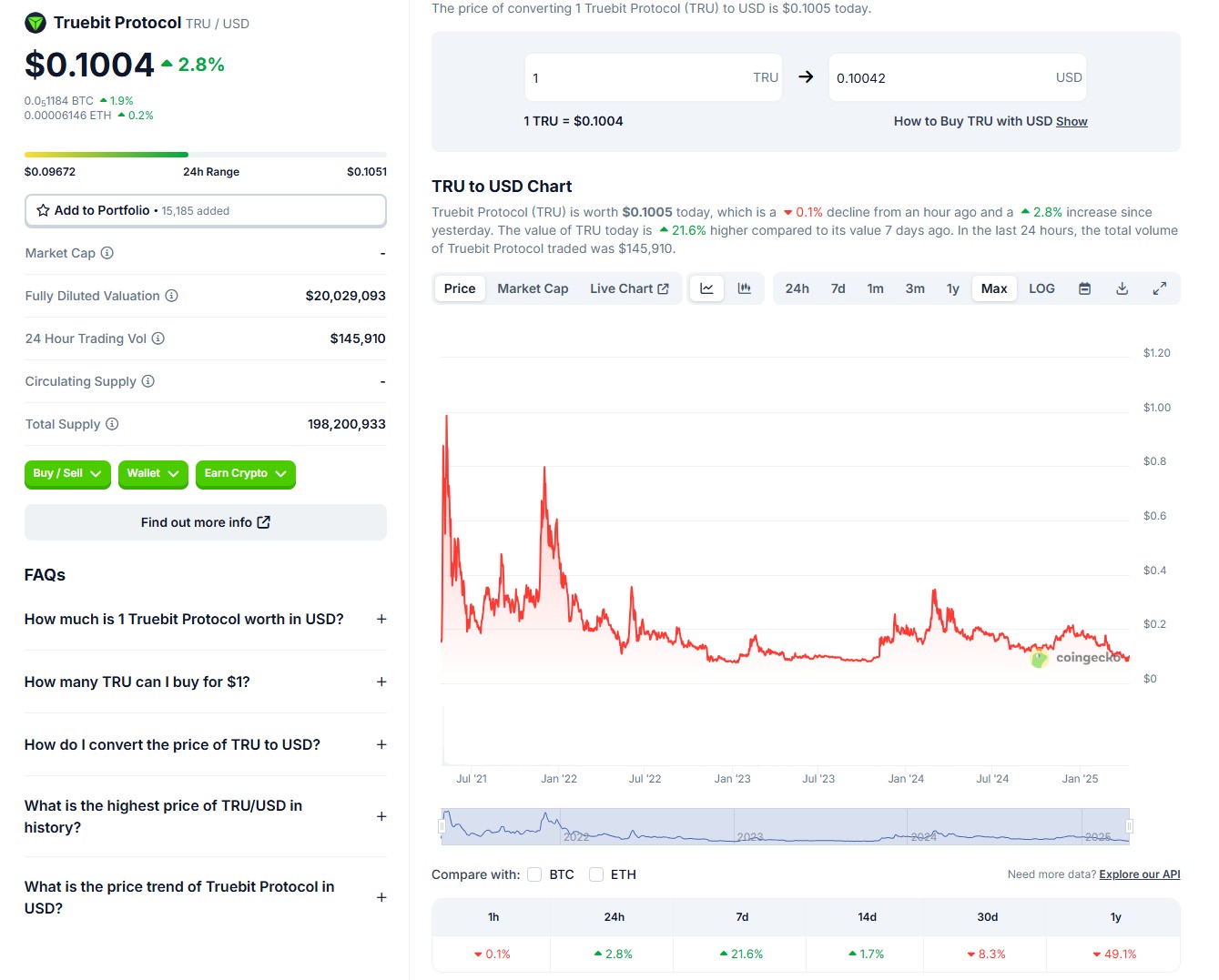Image resolution: width=1219 pixels, height=980 pixels.
Task: Open the calendar date range picker
Action: (1084, 288)
